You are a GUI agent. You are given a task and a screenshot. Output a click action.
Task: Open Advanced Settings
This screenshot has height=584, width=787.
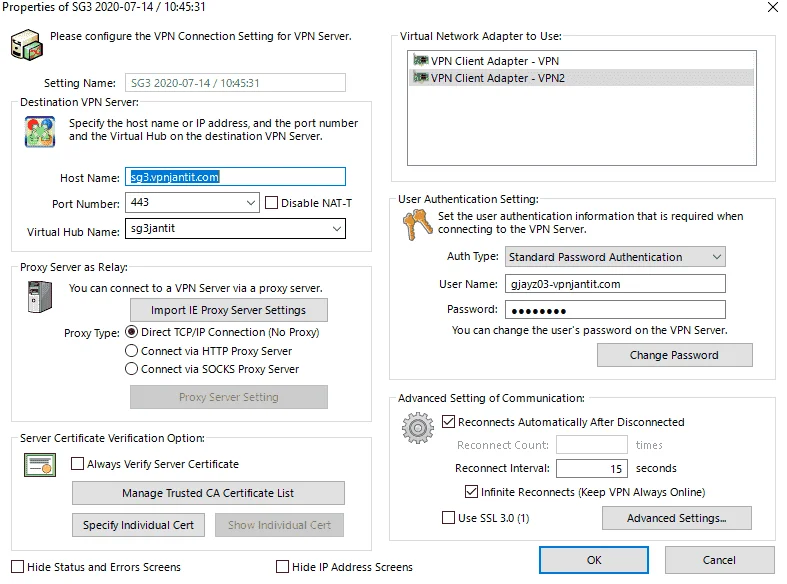(677, 518)
